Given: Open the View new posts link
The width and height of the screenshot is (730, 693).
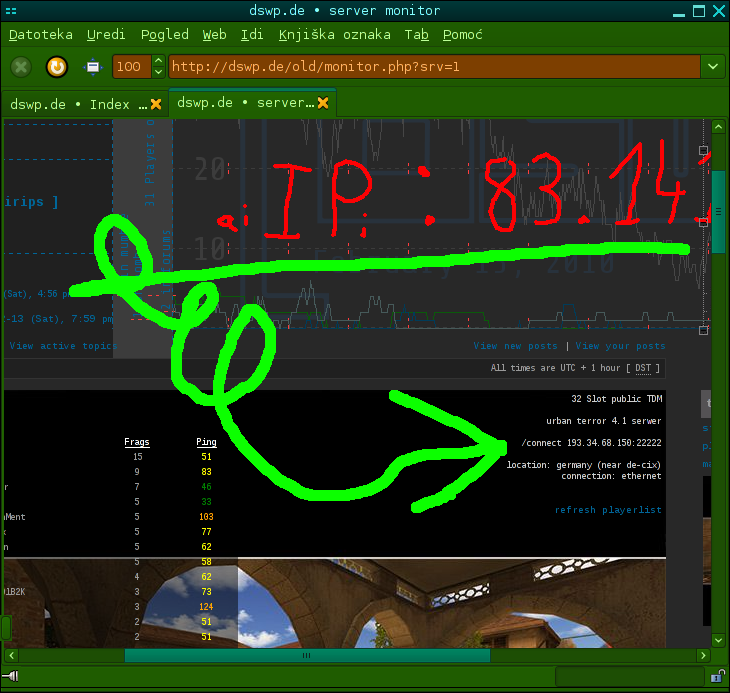Looking at the screenshot, I should [x=515, y=346].
